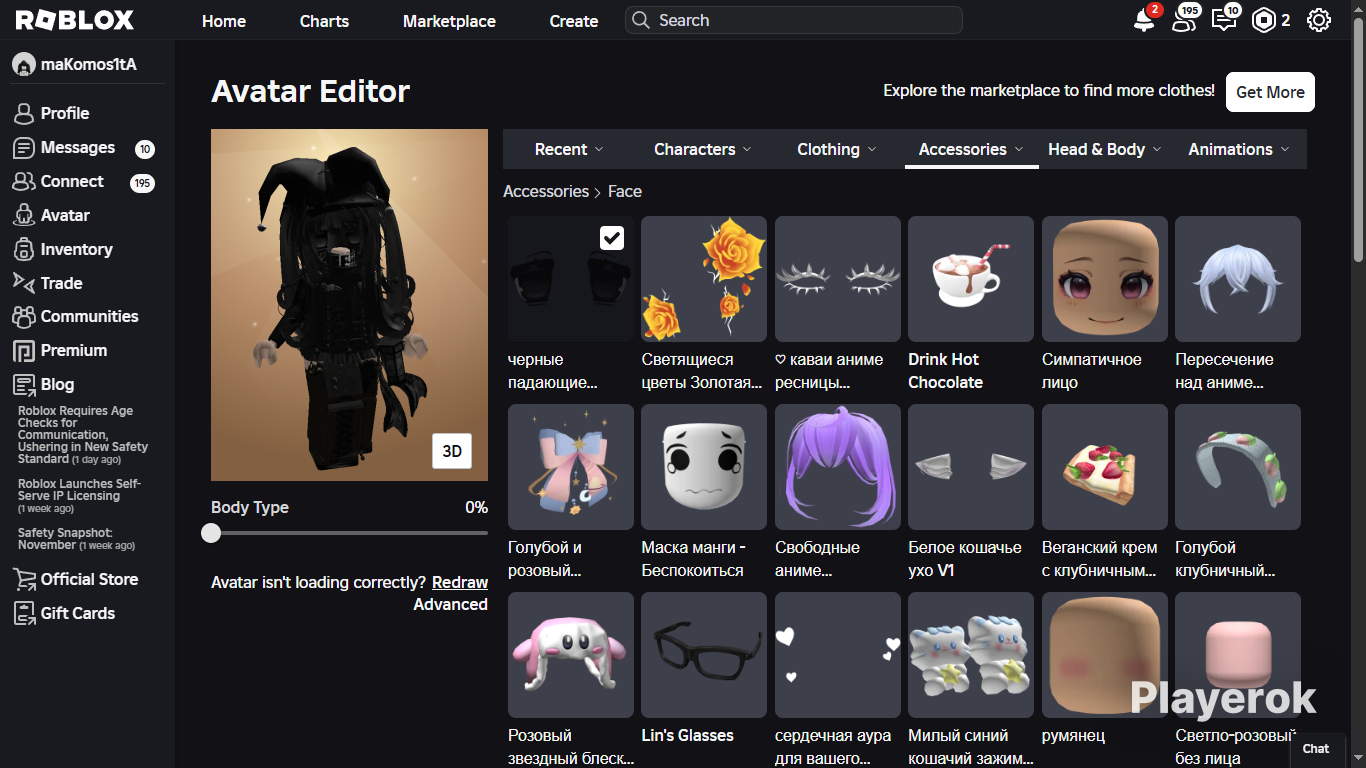Switch avatar preview using the 3D button
The width and height of the screenshot is (1366, 768).
452,451
